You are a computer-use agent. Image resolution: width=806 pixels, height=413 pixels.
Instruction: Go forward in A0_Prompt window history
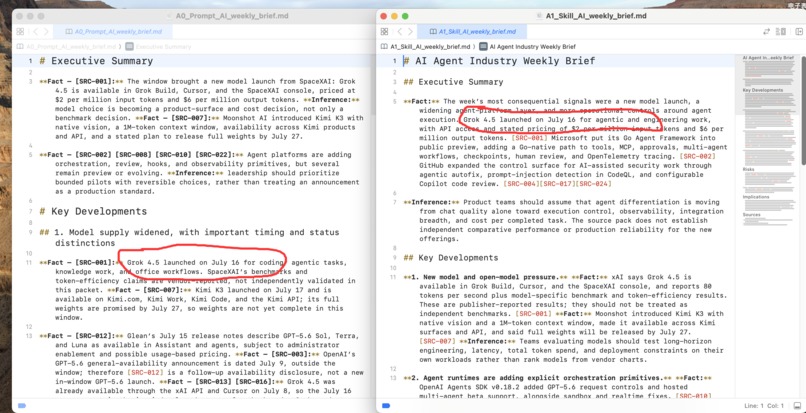pos(46,32)
